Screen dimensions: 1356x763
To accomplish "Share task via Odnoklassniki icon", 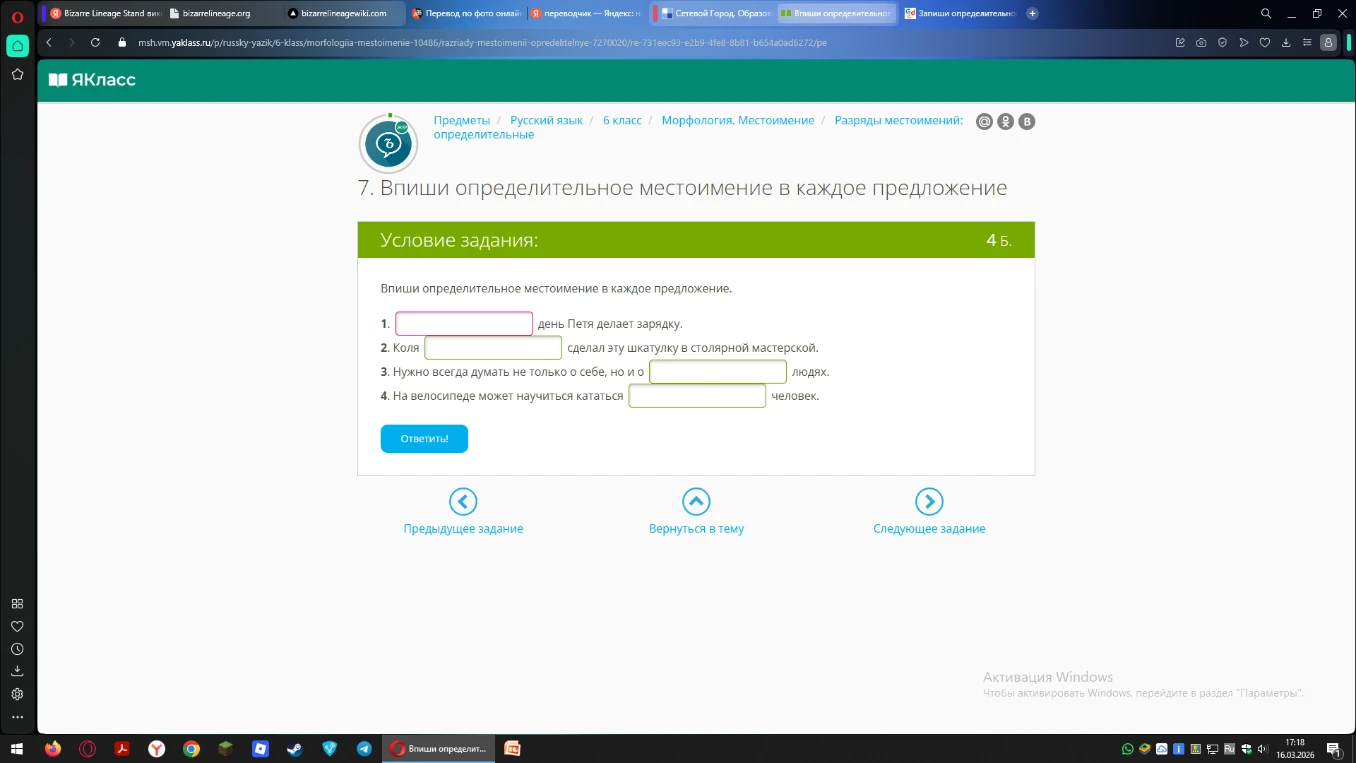I will click(1005, 122).
